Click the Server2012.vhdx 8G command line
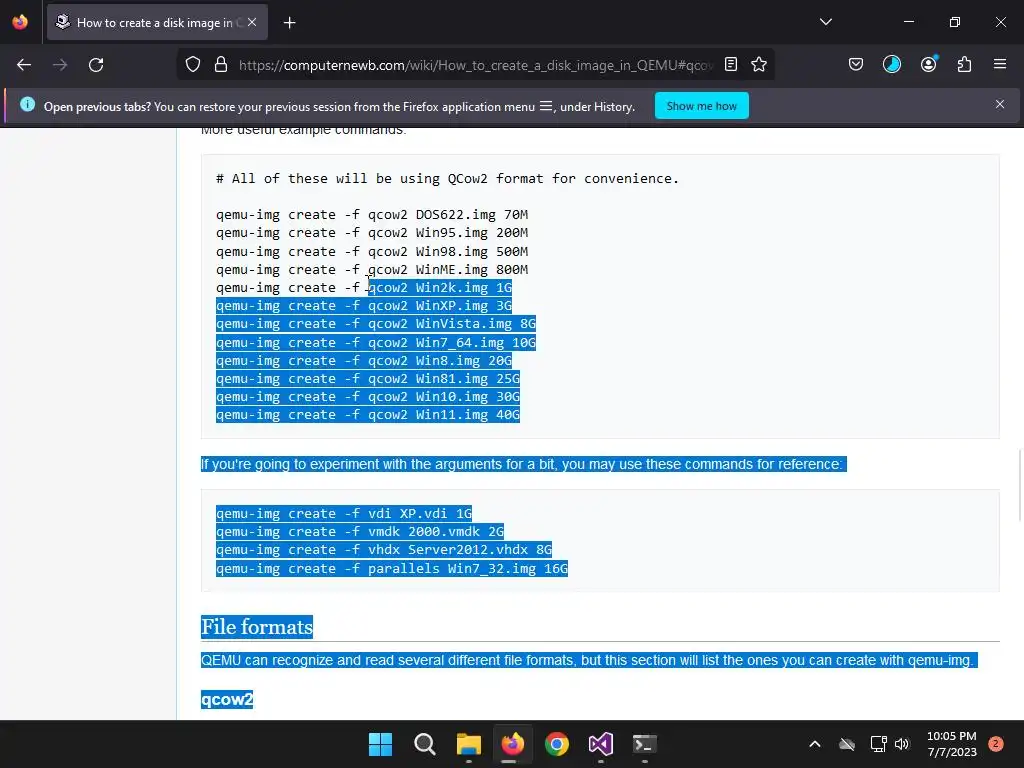The height and width of the screenshot is (768, 1024). point(384,550)
